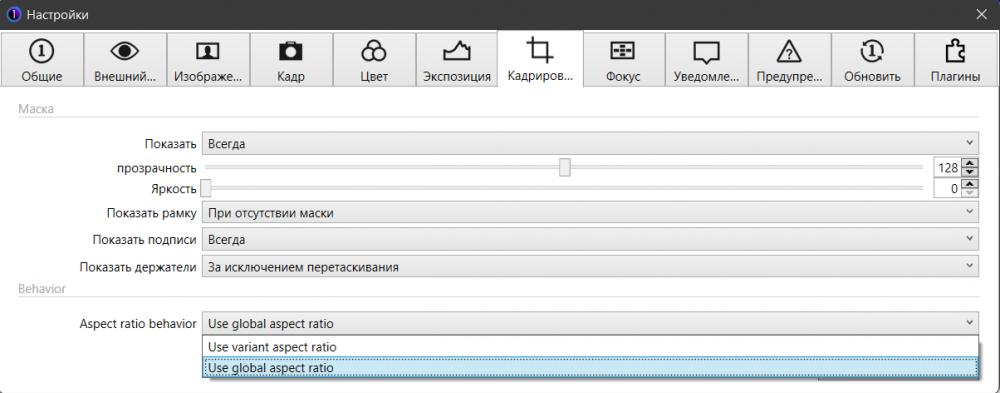This screenshot has width=1000, height=393.
Task: Click the Яркость slider handle
Action: click(x=206, y=188)
